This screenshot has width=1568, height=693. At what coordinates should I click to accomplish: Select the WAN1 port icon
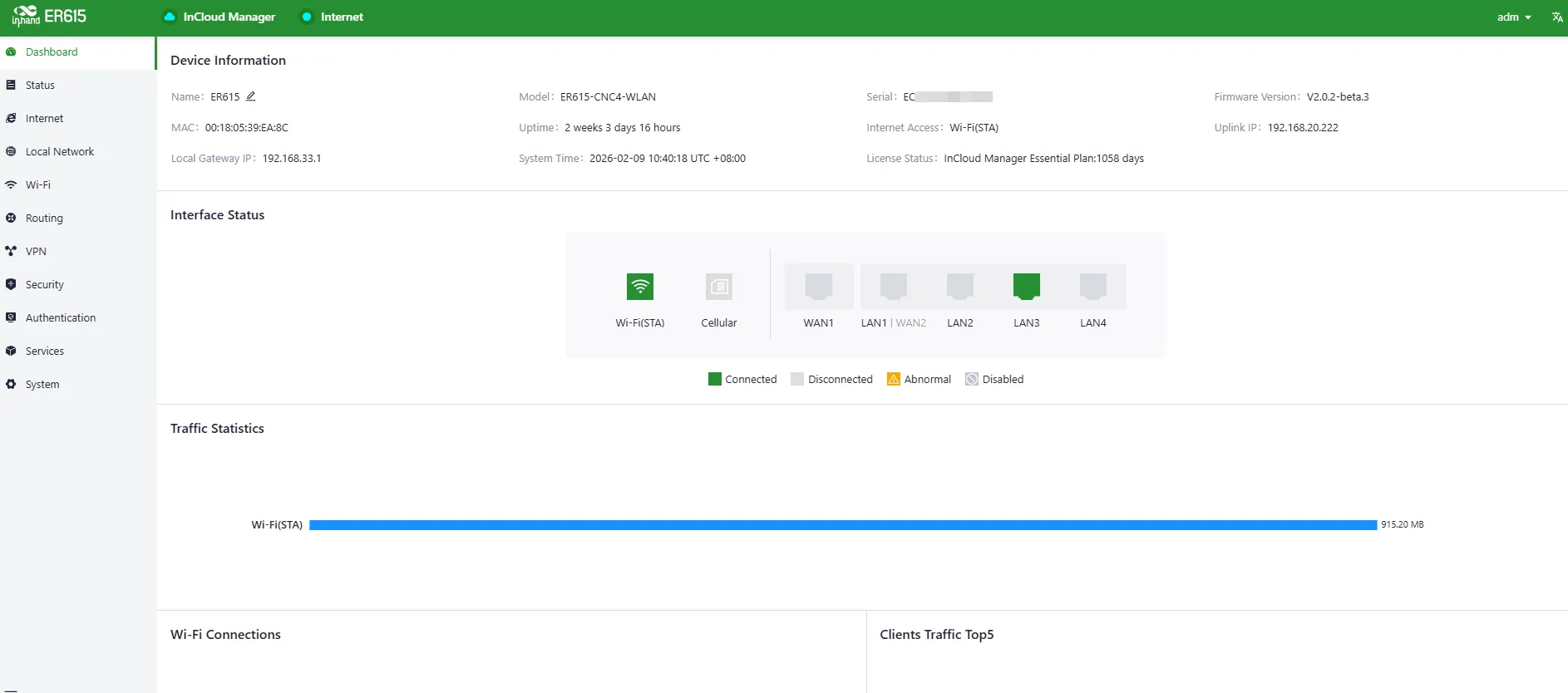[819, 287]
